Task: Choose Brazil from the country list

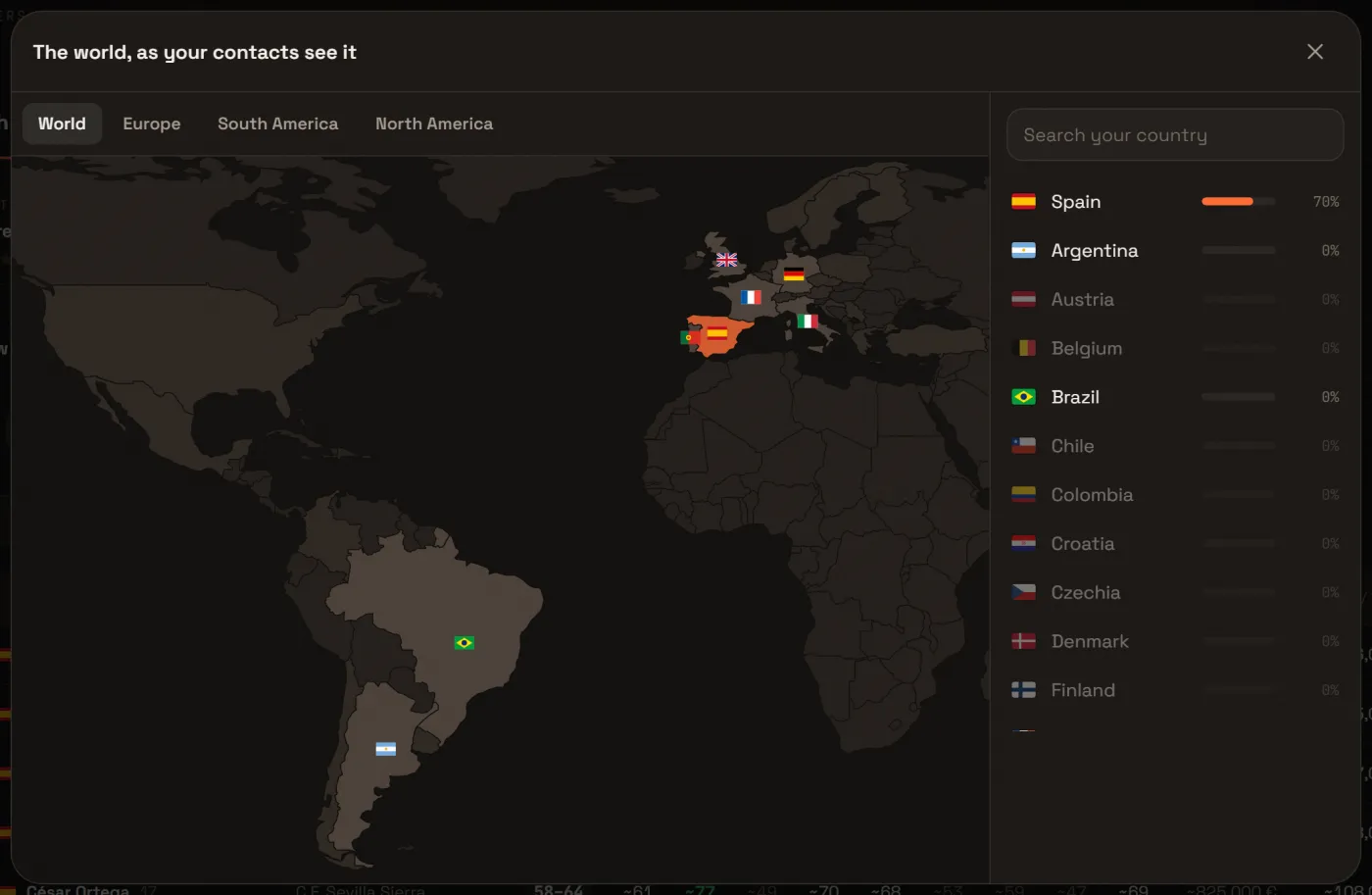Action: coord(1175,397)
